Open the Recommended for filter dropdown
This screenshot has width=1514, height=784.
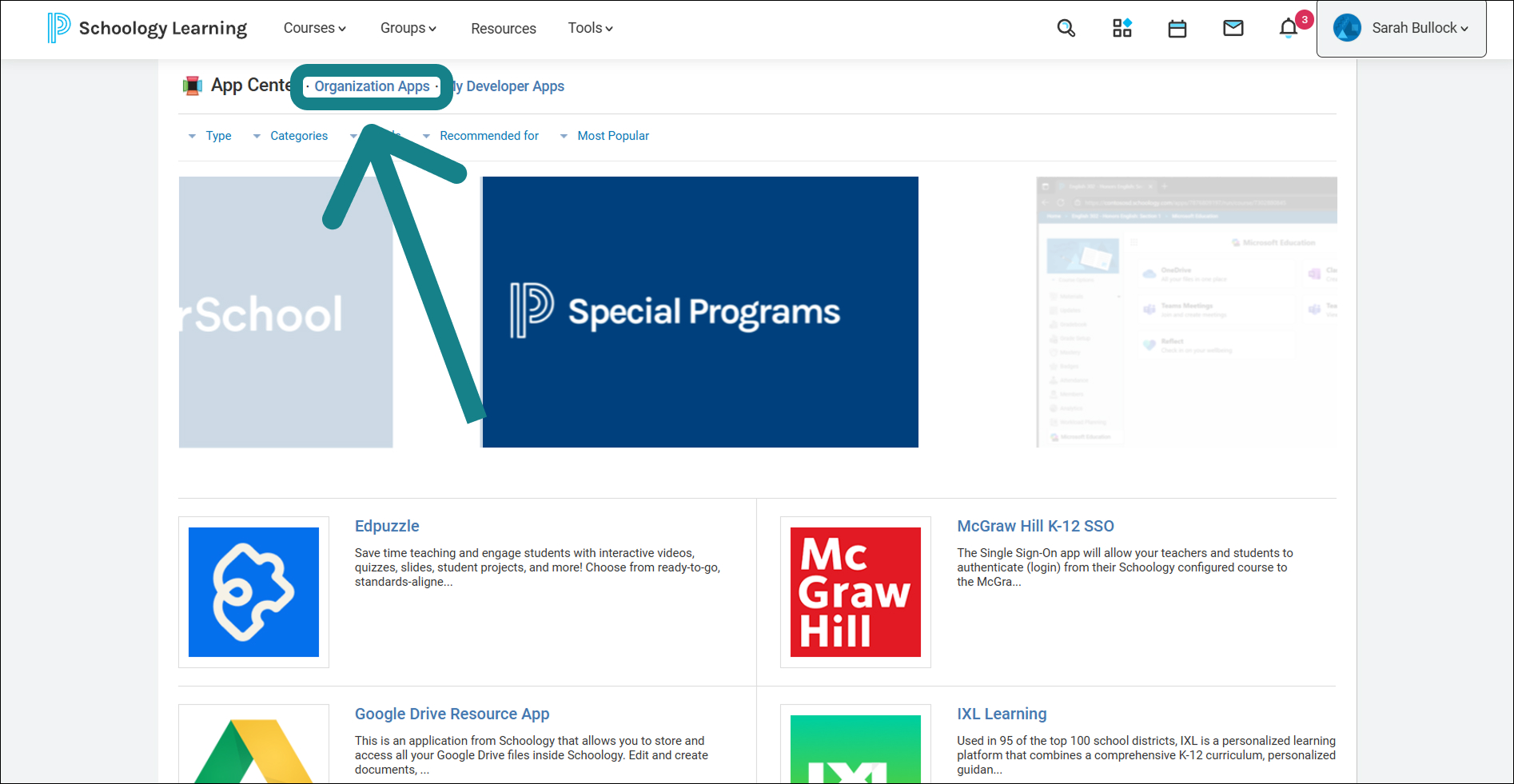click(x=481, y=136)
